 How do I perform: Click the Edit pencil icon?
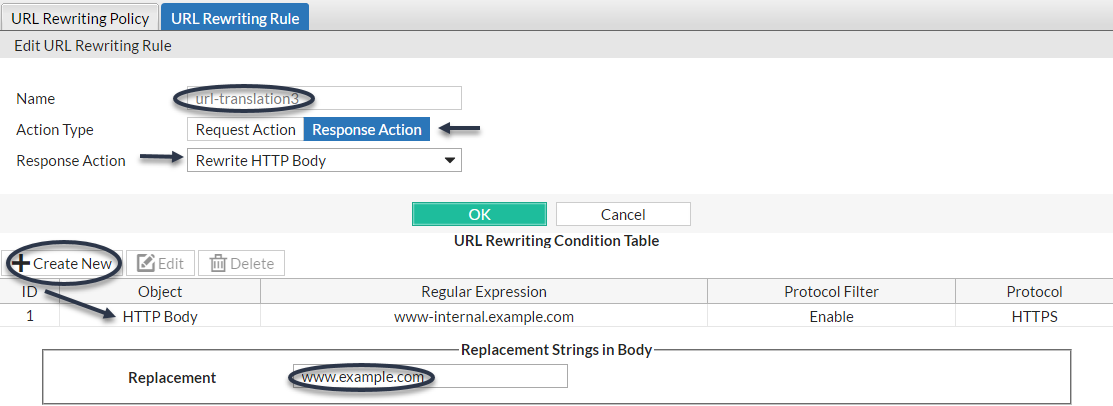pos(146,264)
